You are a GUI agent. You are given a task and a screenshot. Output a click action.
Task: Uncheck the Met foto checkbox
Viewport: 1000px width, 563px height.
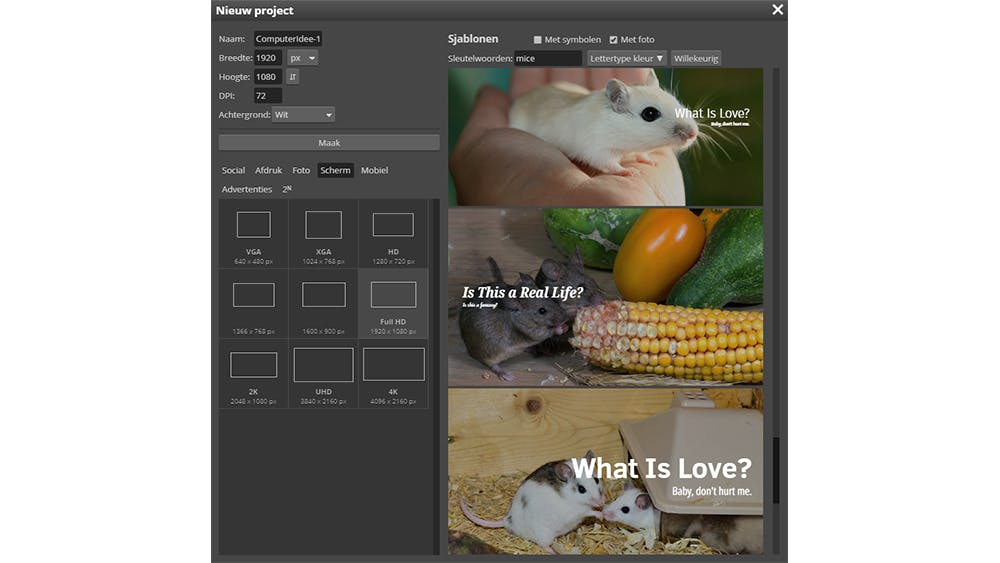coord(614,40)
